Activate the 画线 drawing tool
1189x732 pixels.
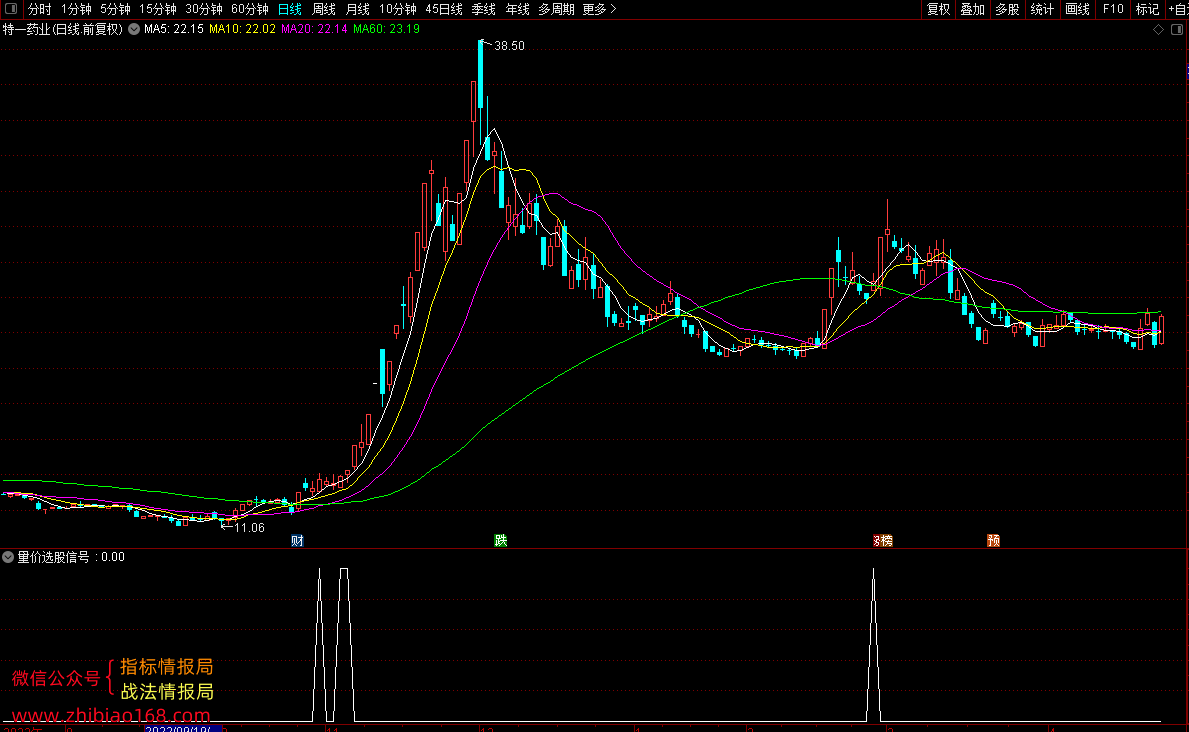tap(1078, 9)
